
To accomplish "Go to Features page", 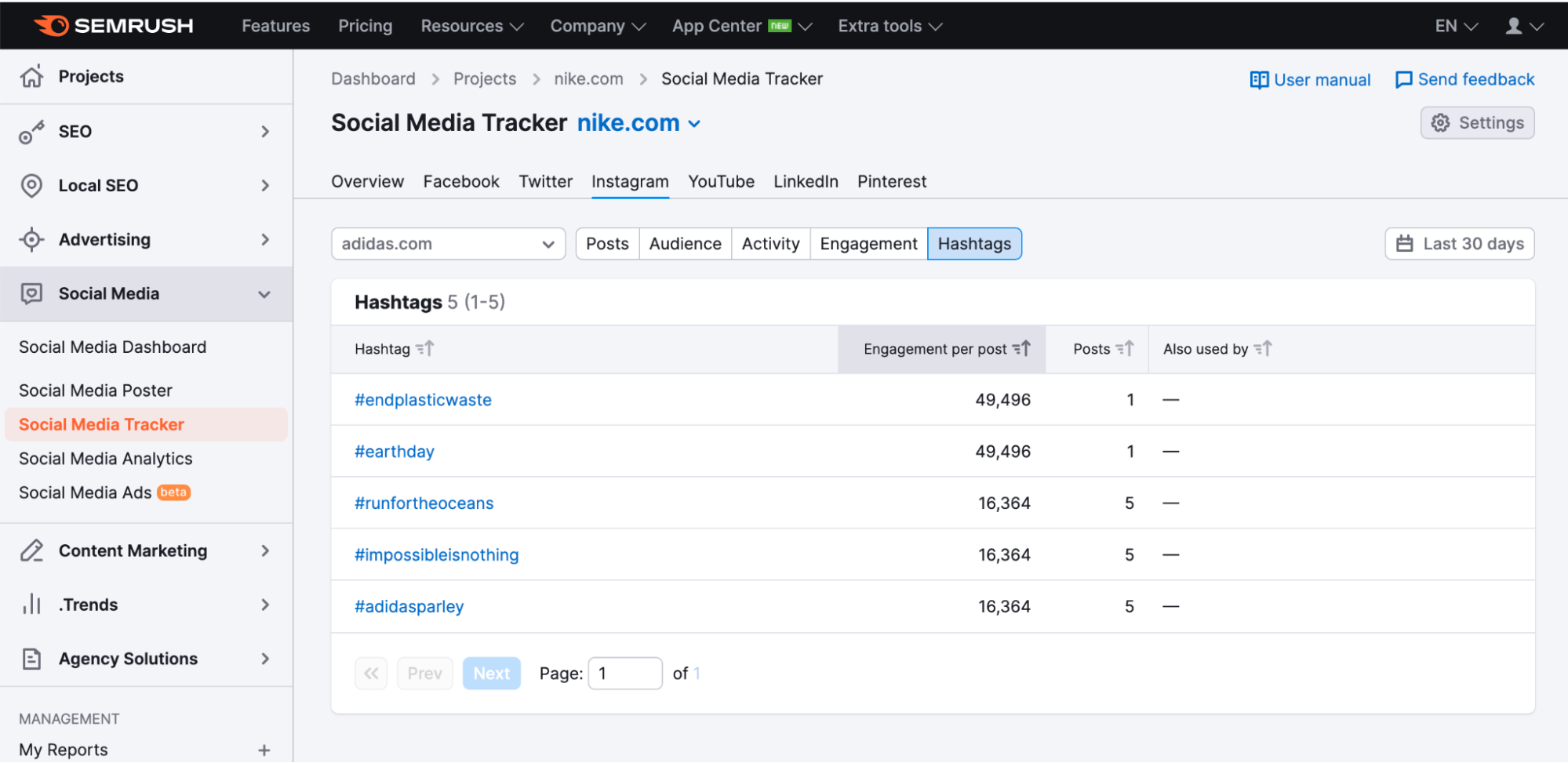I will point(275,26).
